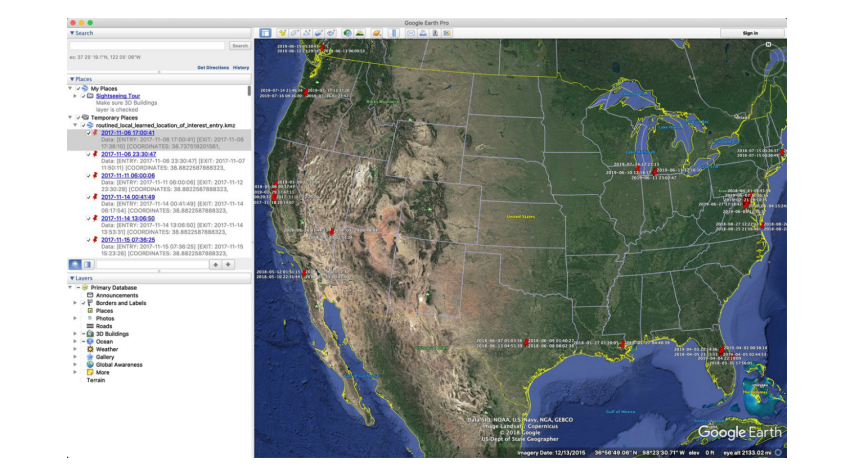Click the Save Image toolbar icon
Screen dimensions: 852x468
click(435, 33)
